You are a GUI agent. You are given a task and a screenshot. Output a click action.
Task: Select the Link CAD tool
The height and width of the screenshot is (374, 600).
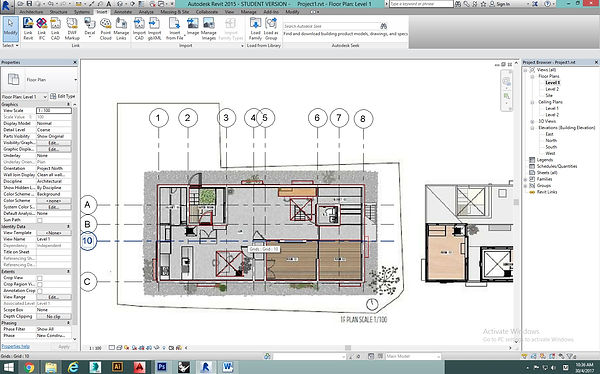[x=55, y=29]
